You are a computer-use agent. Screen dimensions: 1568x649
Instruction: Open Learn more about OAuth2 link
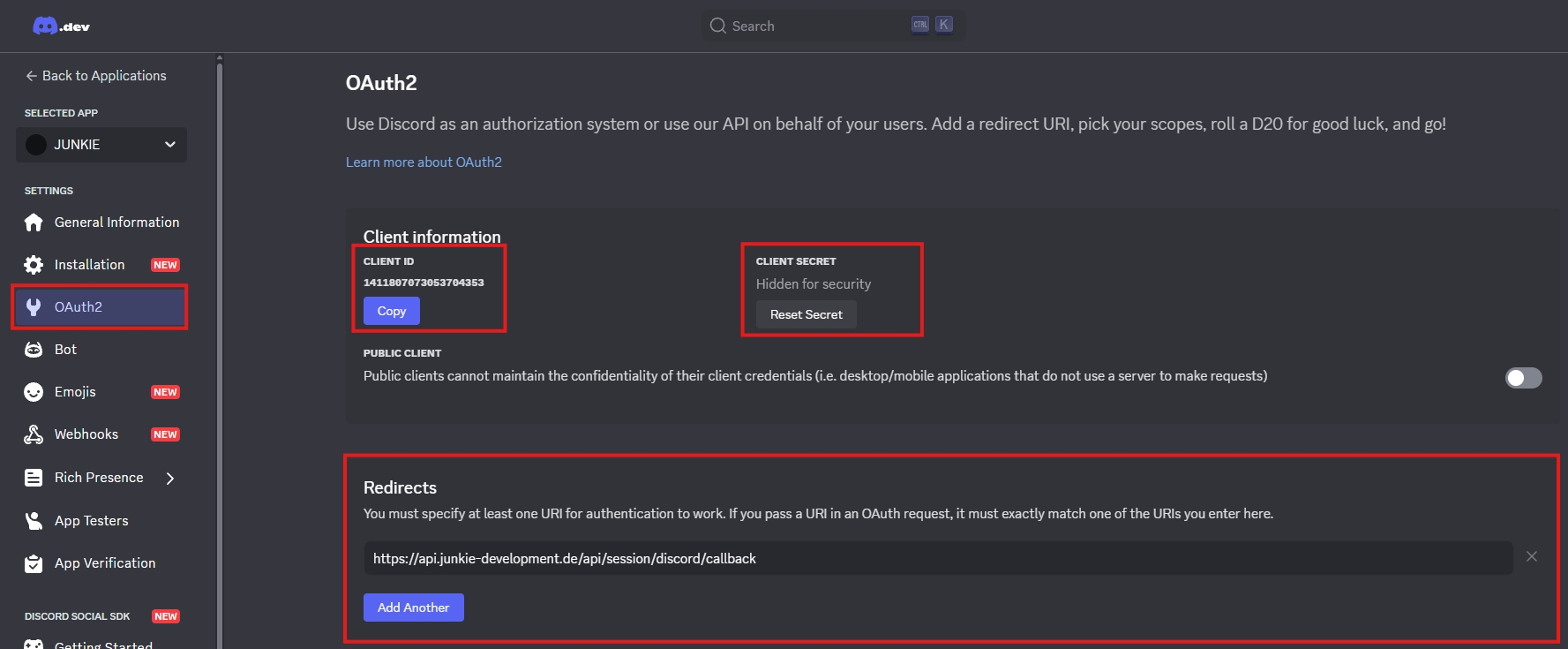click(424, 162)
